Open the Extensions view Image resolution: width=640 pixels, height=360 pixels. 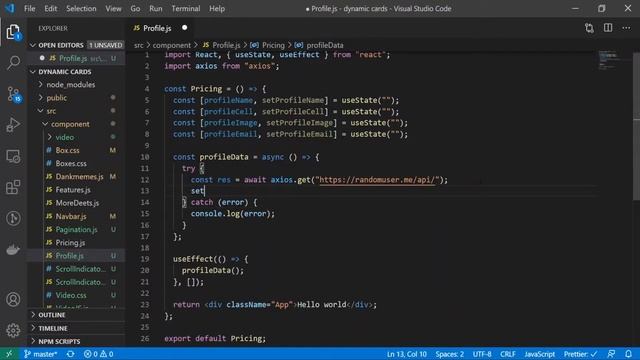click(x=13, y=187)
